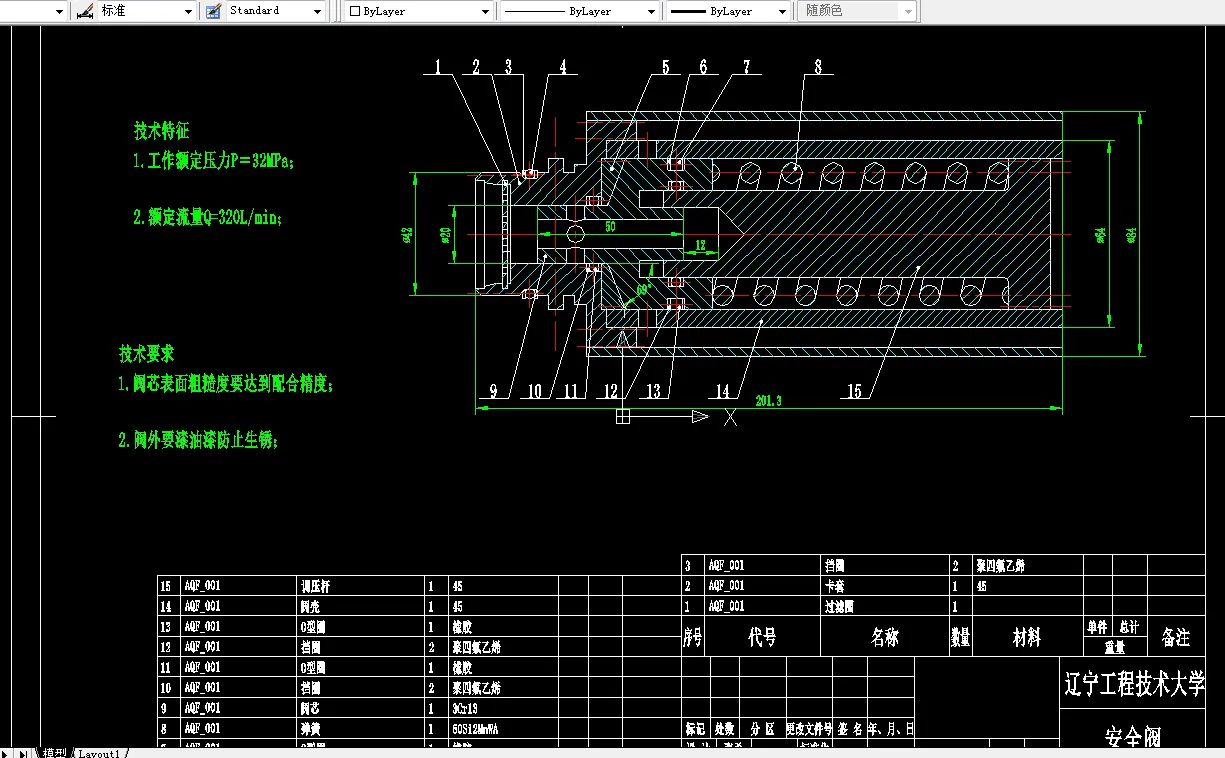This screenshot has width=1225, height=758.
Task: Click the 12 dimension inside the valve
Action: tap(699, 244)
